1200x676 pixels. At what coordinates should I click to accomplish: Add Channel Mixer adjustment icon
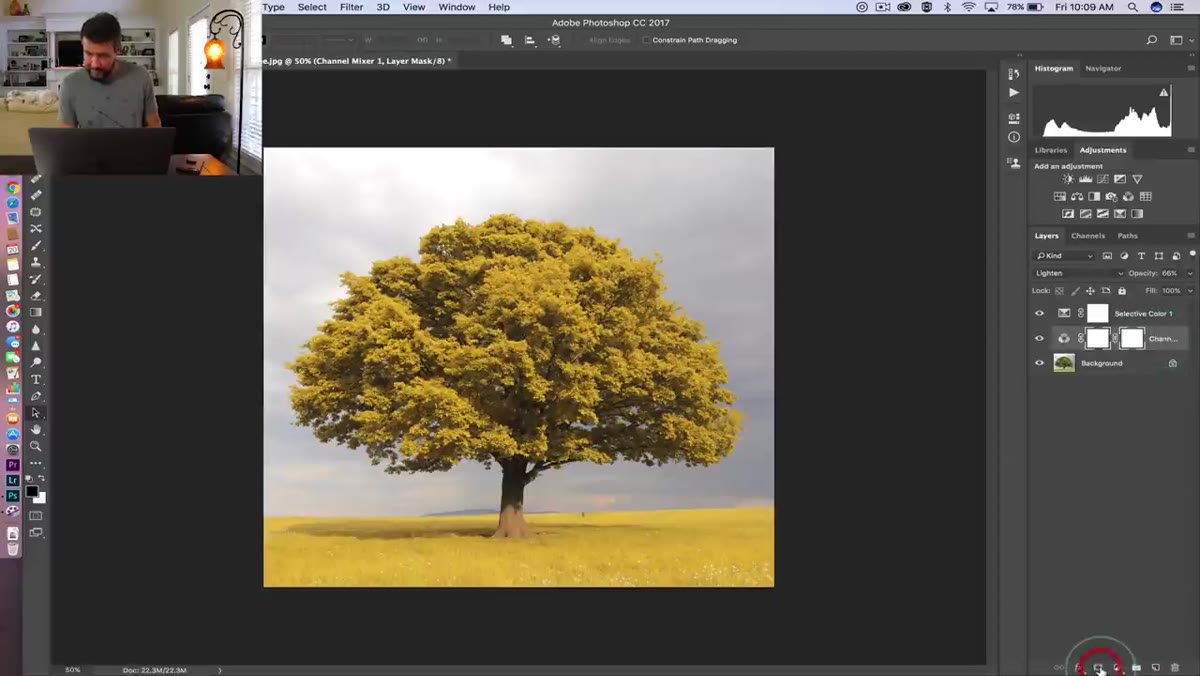(1128, 197)
